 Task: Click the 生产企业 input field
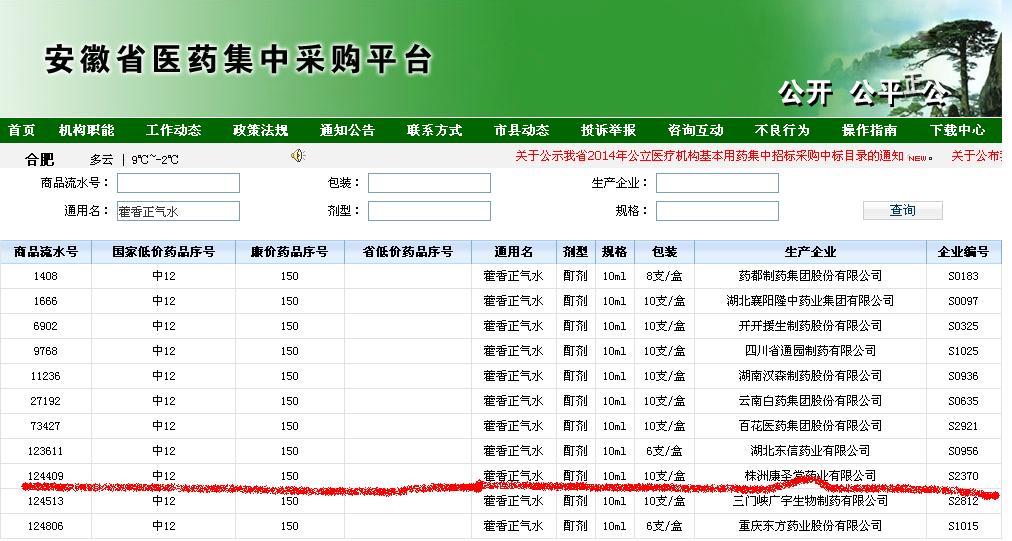point(717,183)
